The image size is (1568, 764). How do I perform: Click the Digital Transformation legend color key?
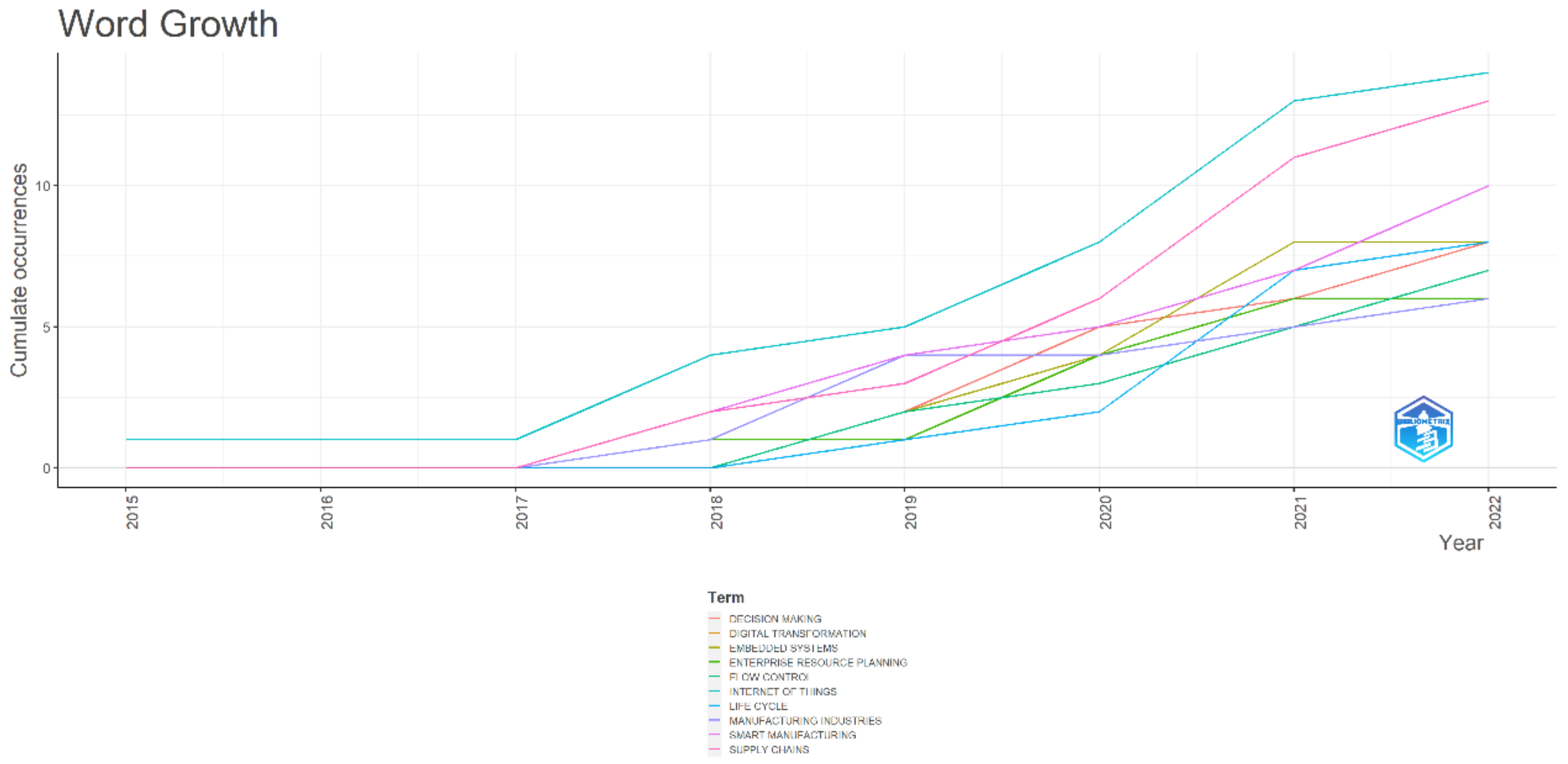714,633
